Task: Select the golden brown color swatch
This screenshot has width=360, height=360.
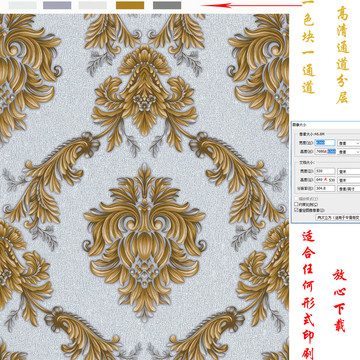Action: point(130,5)
